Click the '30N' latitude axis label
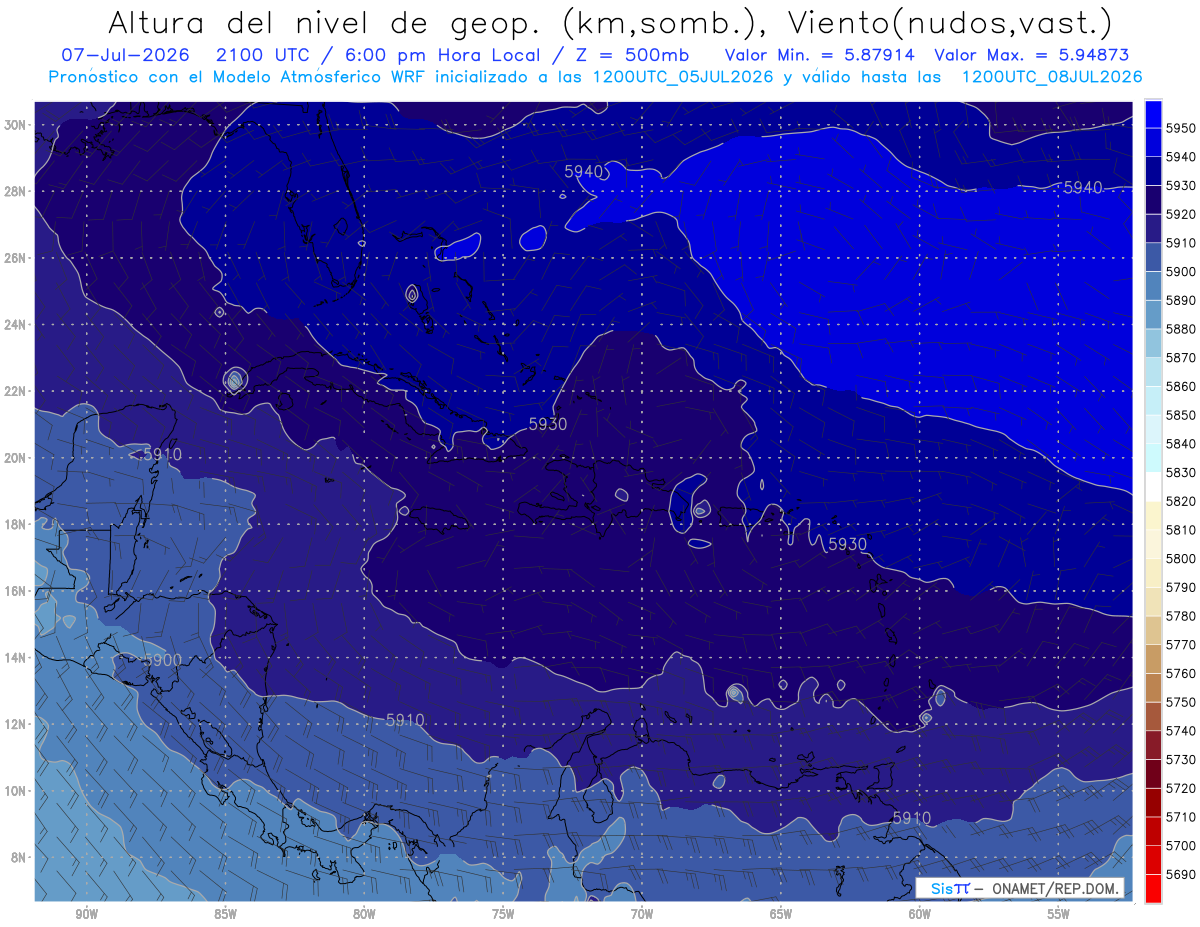 tap(17, 125)
